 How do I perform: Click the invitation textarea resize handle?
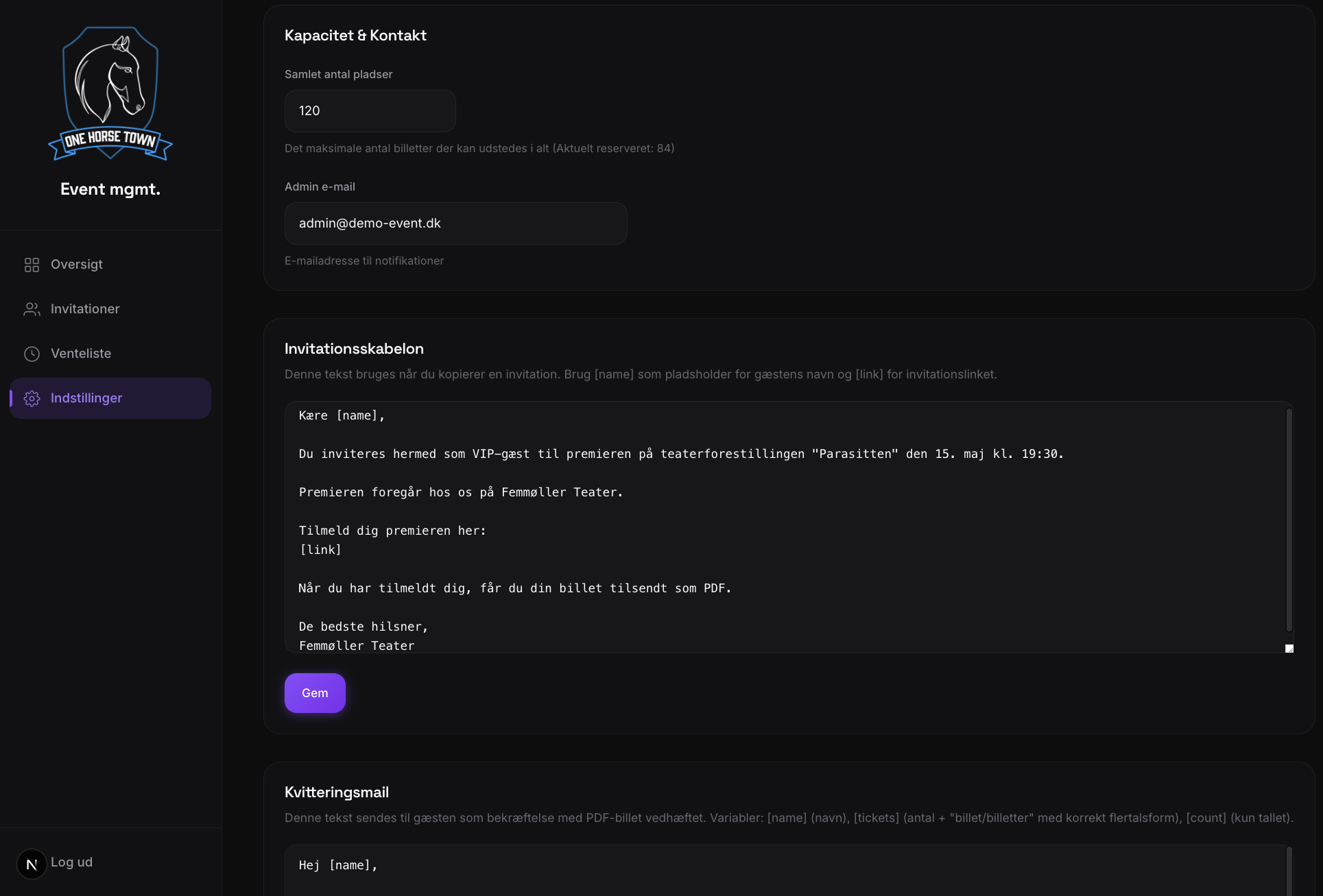pyautogui.click(x=1289, y=649)
